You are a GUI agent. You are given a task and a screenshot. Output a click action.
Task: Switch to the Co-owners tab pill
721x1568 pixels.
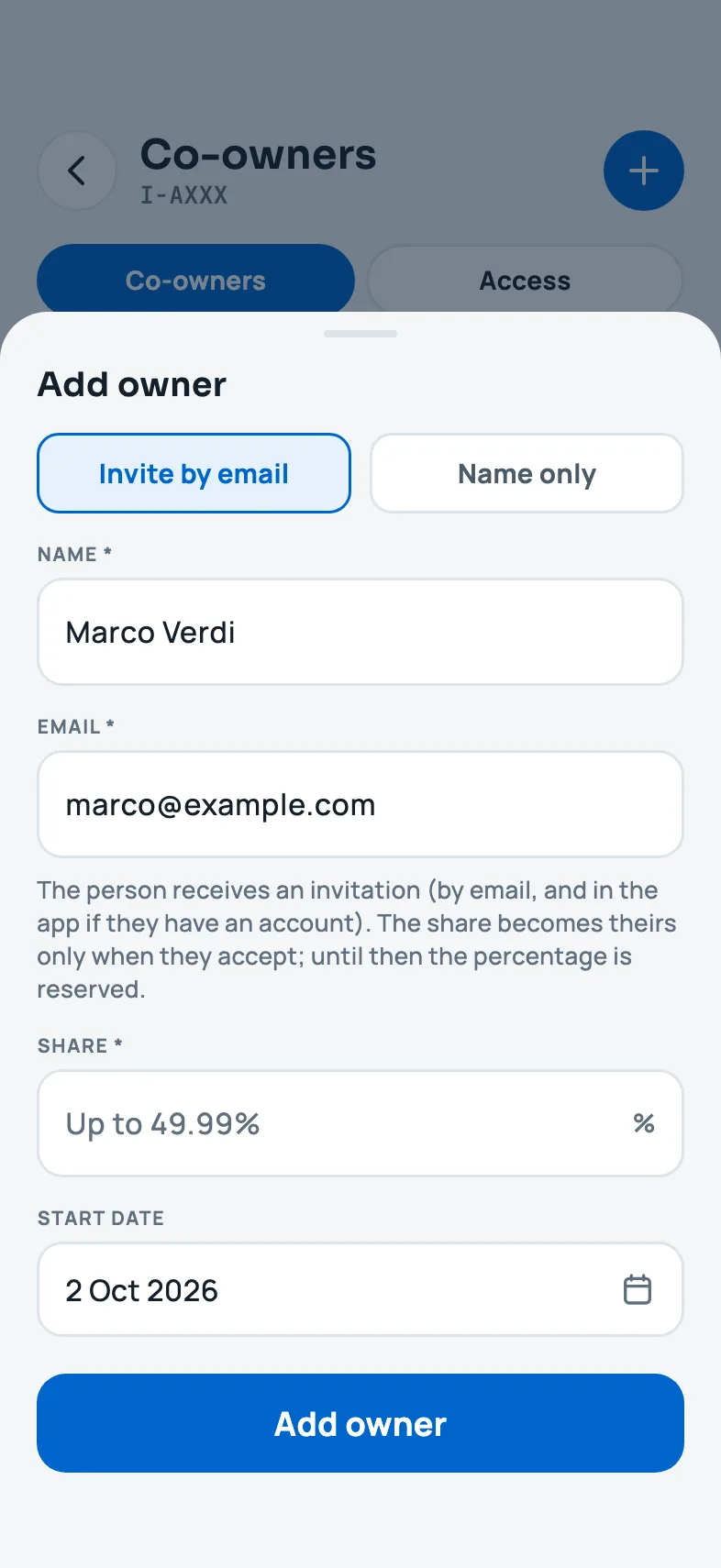pos(195,281)
